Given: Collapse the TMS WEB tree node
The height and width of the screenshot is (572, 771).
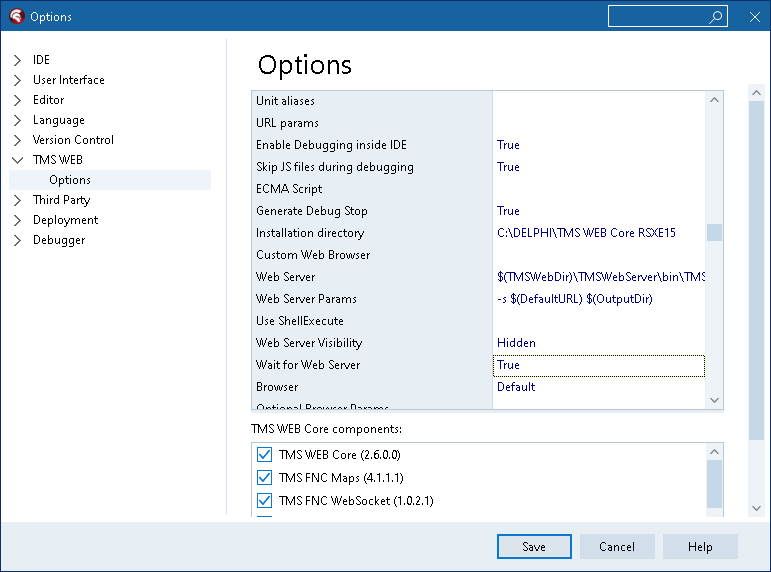Looking at the screenshot, I should 17,160.
